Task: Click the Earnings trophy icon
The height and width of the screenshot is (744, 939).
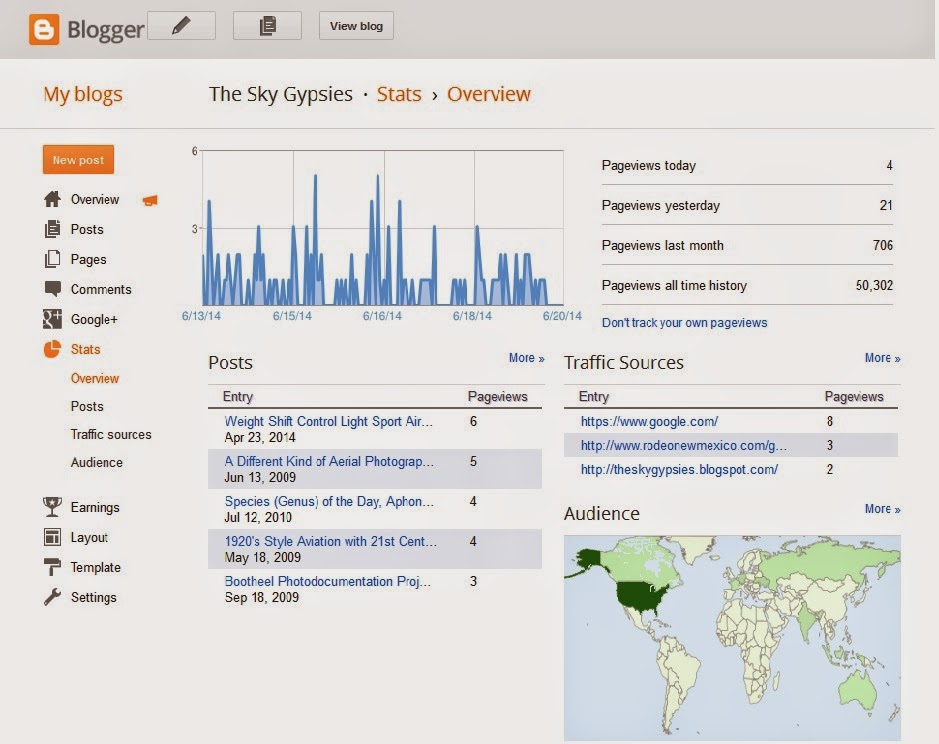Action: [x=52, y=507]
